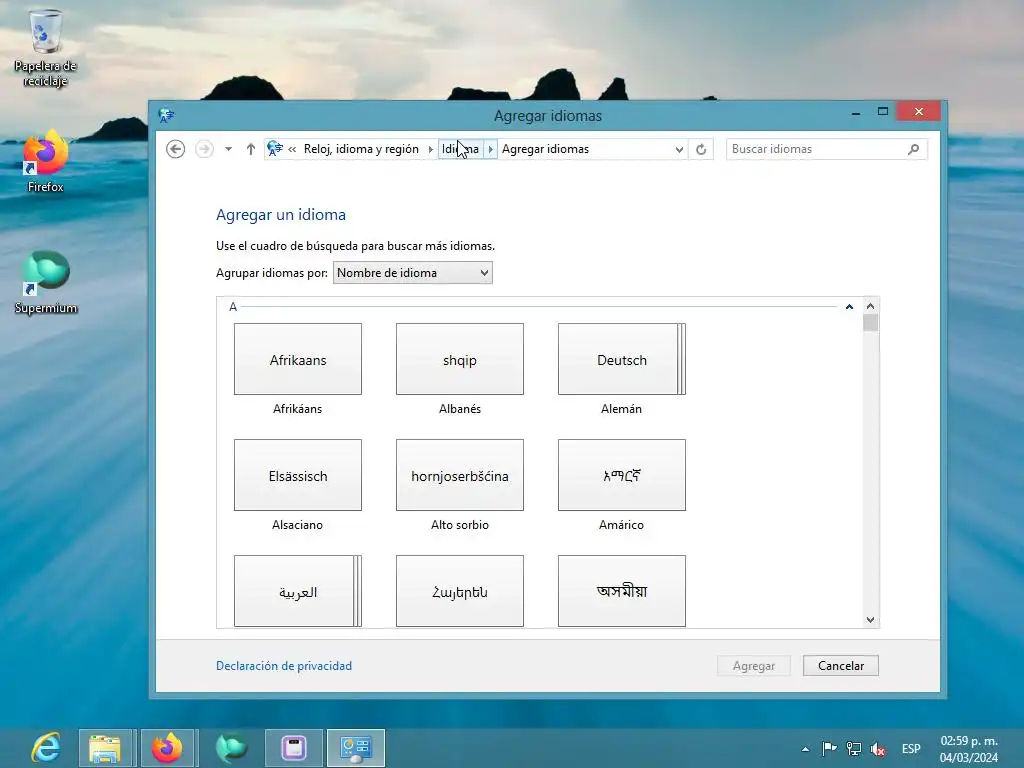The height and width of the screenshot is (768, 1024).
Task: Open 'Reloj, idioma y región' breadcrumb
Action: pyautogui.click(x=361, y=149)
